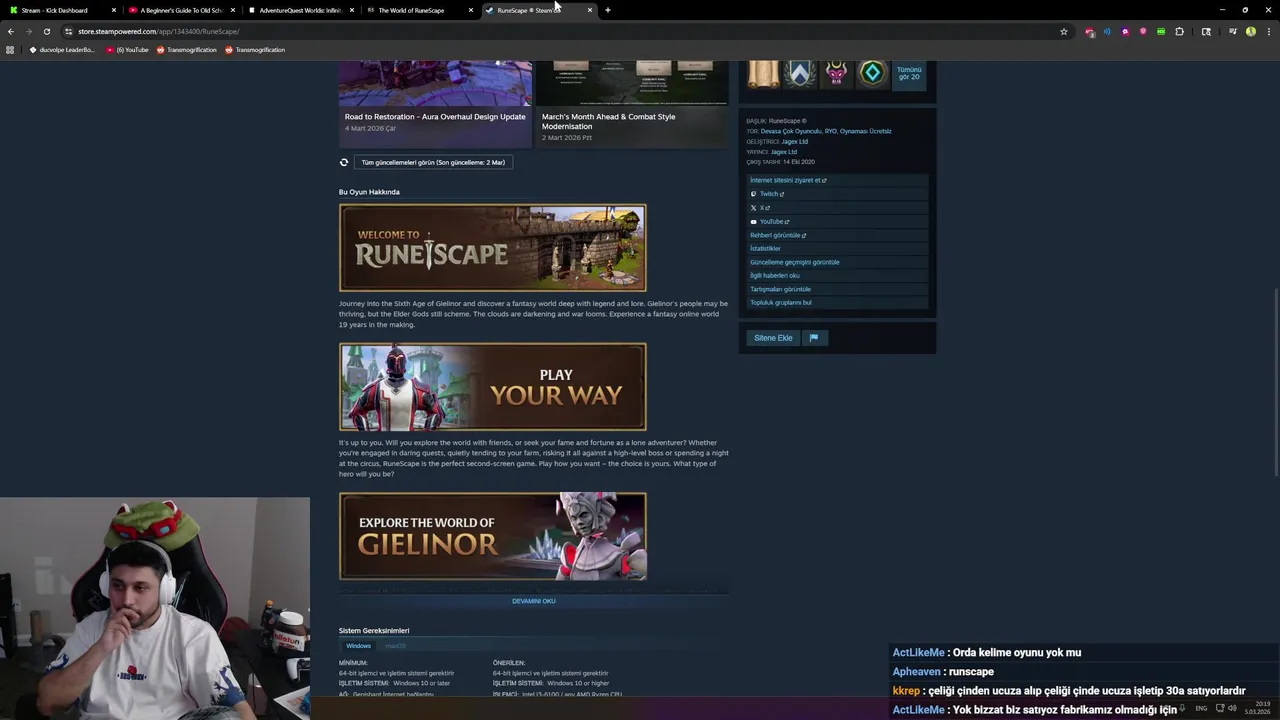Open the clock in the Windows taskbar
The height and width of the screenshot is (720, 1280).
[1257, 708]
